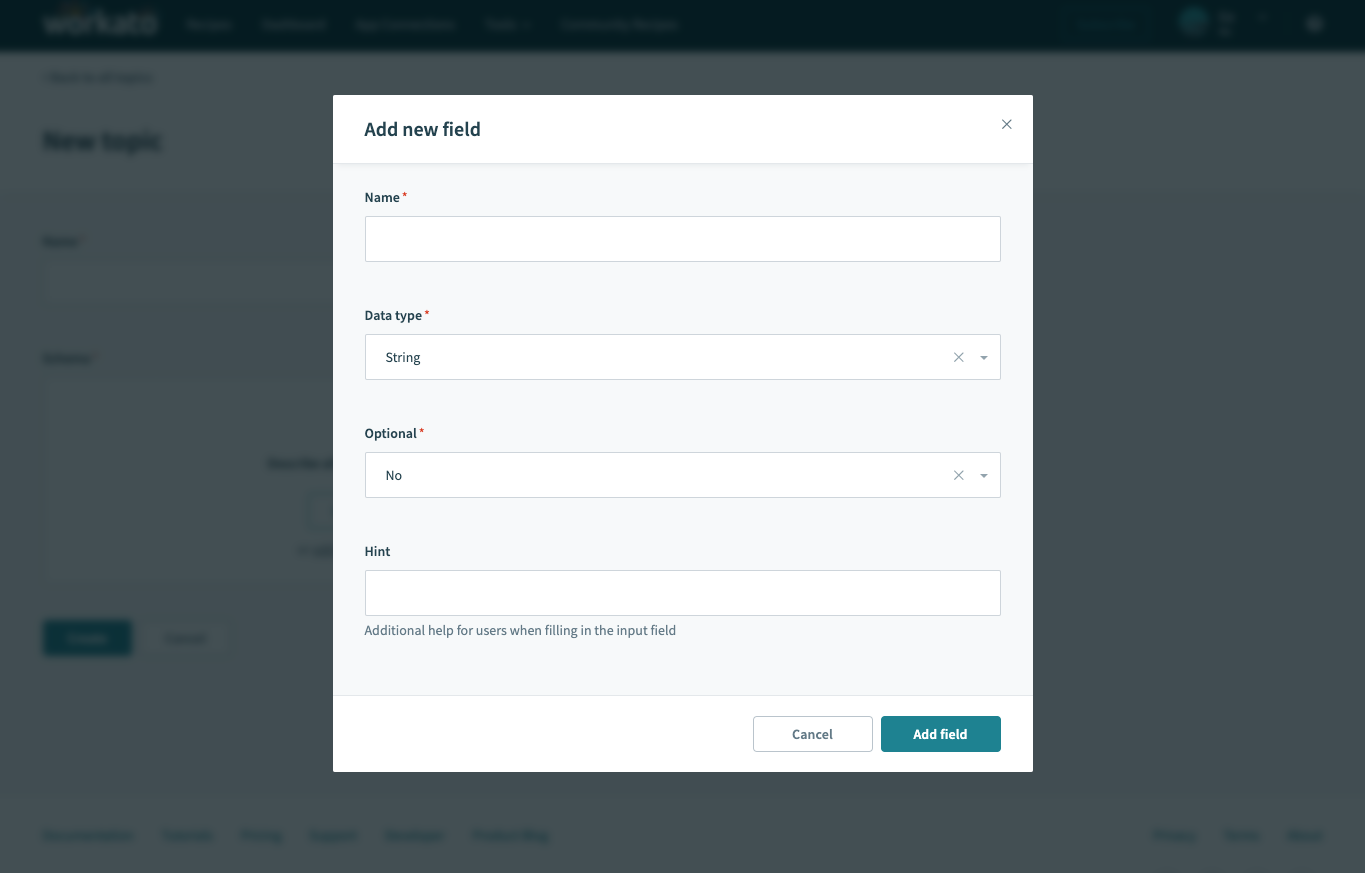1365x873 pixels.
Task: Confirm with the Add field button
Action: tap(940, 733)
